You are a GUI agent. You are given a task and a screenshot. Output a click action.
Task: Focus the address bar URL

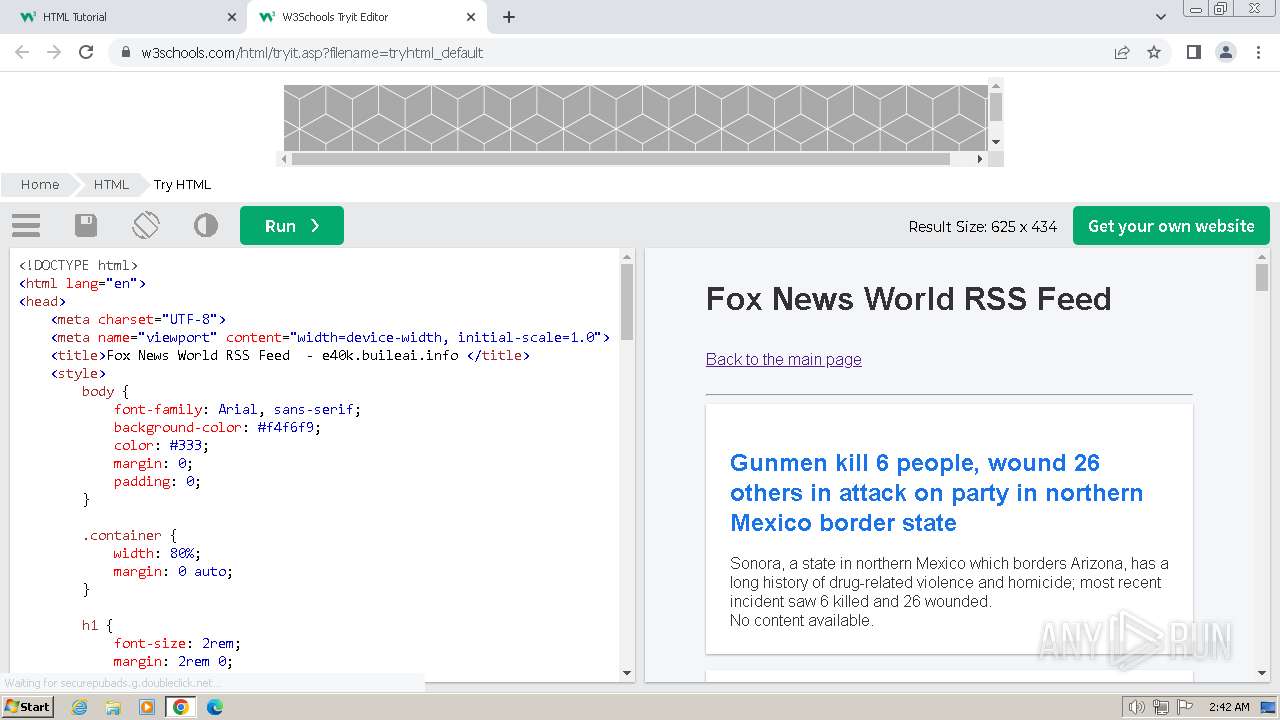point(312,52)
